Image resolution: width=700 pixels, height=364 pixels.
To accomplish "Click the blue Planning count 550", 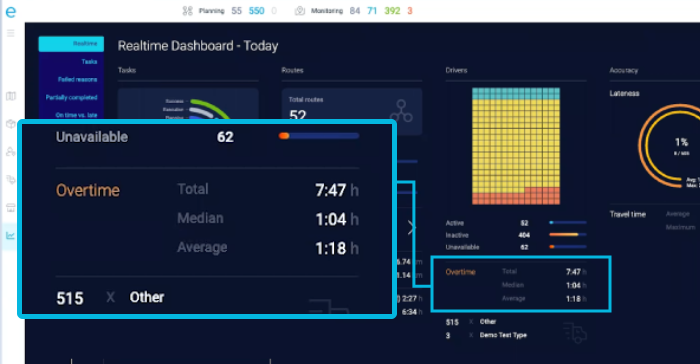I will click(x=256, y=11).
